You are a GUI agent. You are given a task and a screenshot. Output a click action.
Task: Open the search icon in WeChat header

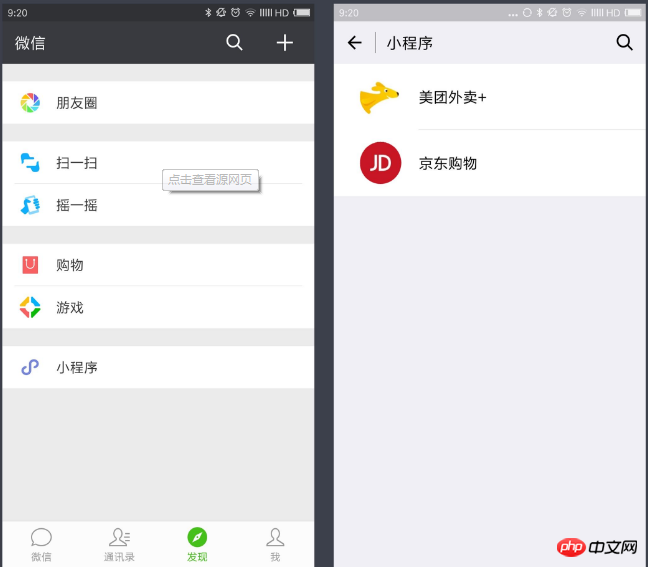[x=234, y=42]
